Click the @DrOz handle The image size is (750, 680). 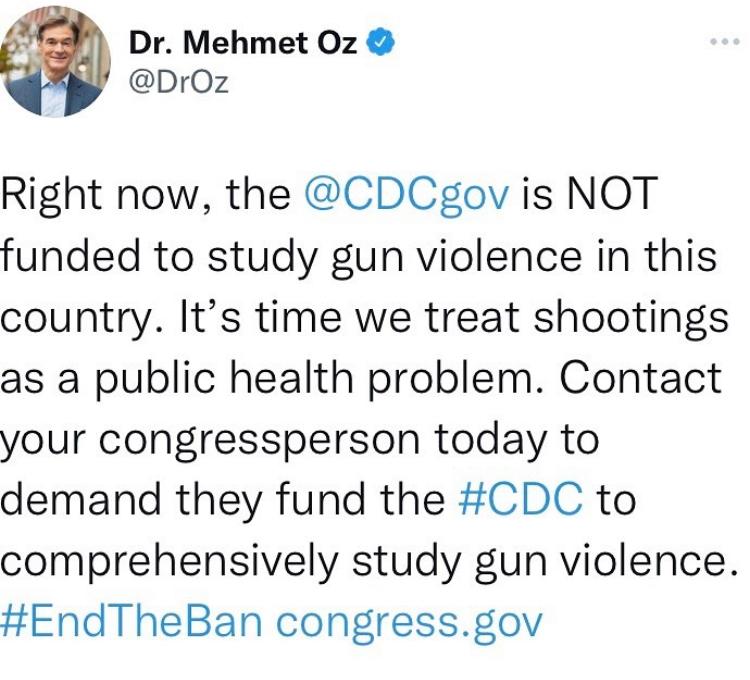pyautogui.click(x=179, y=82)
